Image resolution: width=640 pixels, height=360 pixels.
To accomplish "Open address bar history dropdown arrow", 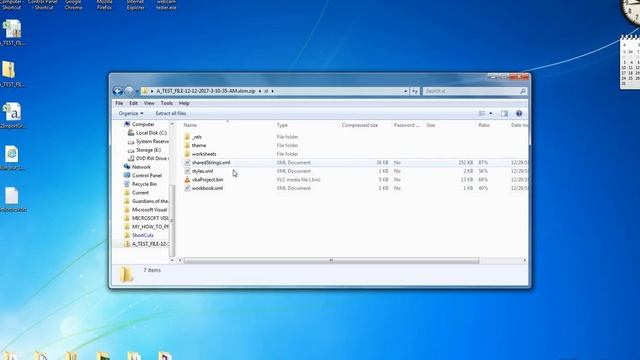I will (405, 91).
